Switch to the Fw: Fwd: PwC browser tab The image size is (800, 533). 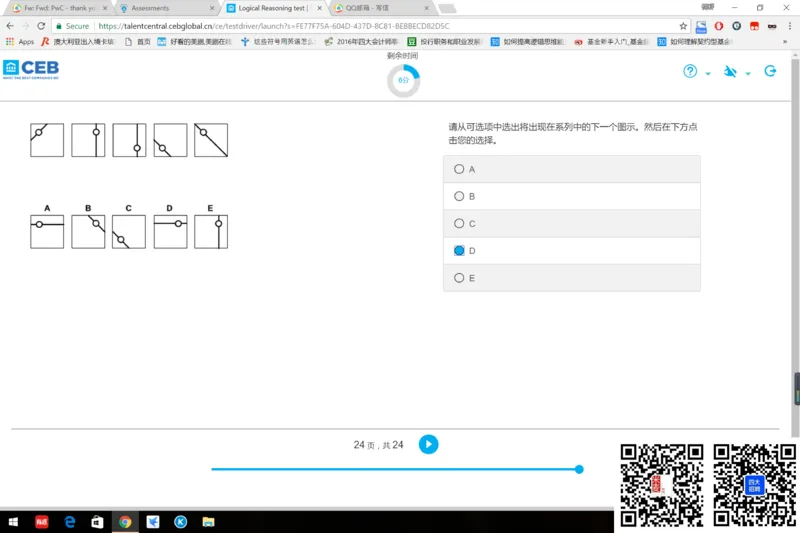(60, 8)
